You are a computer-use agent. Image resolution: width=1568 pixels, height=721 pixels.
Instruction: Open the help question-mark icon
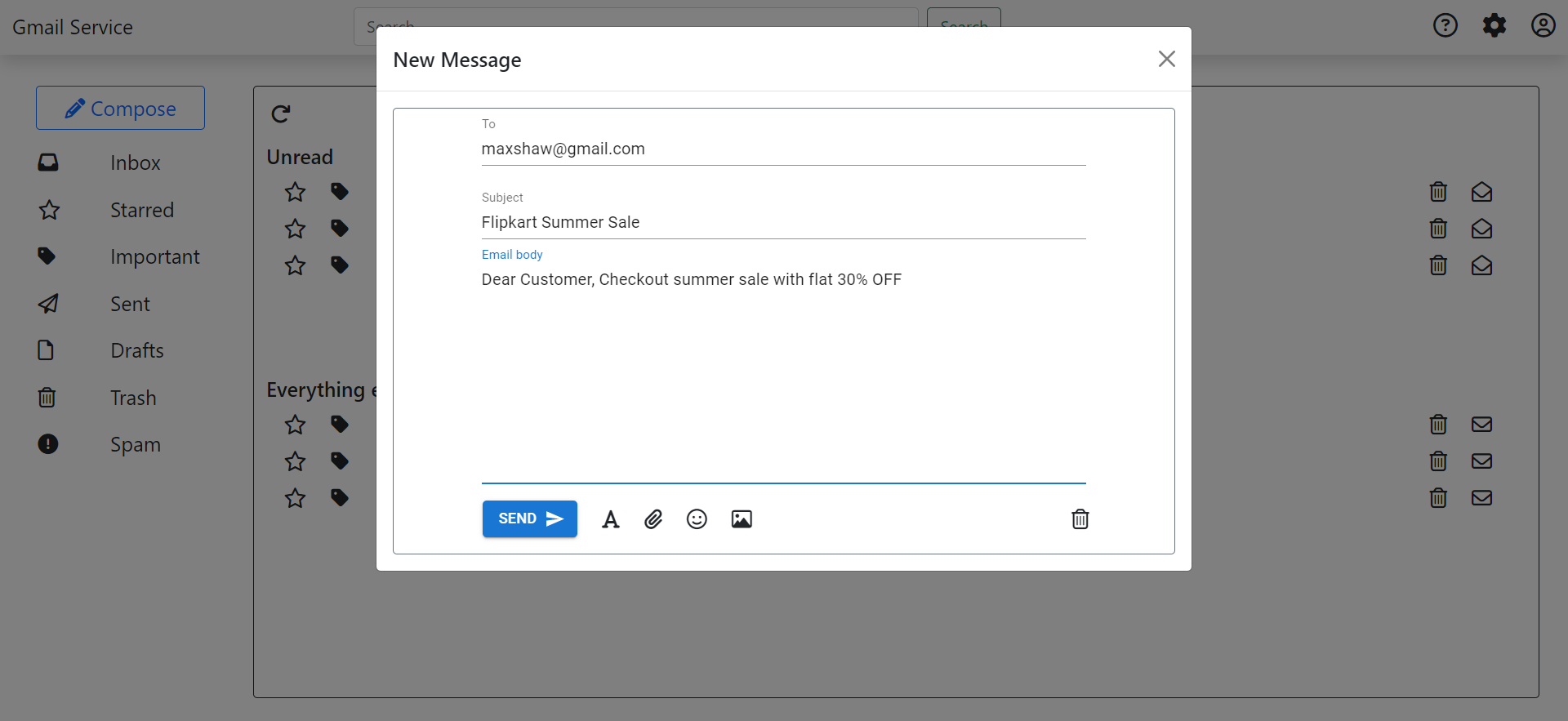[1445, 25]
